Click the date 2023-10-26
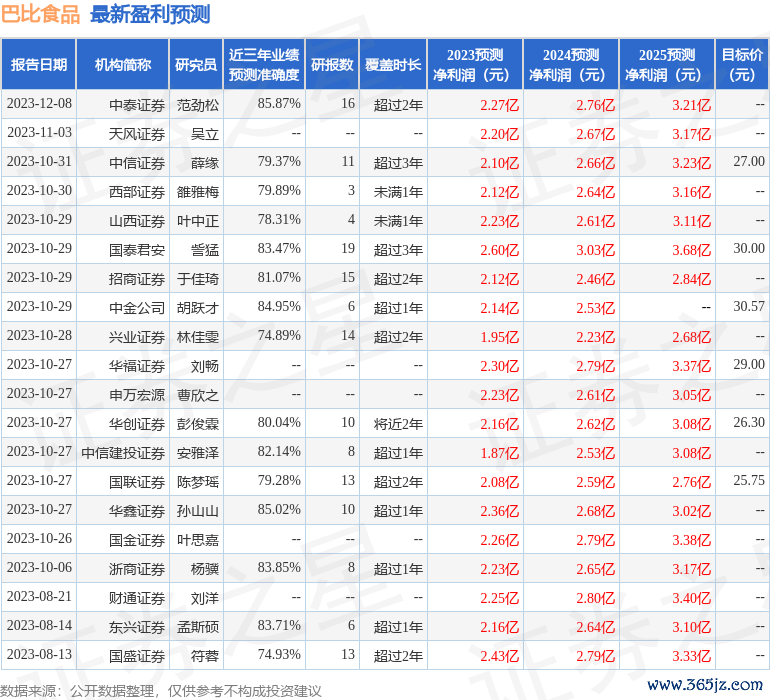Image resolution: width=770 pixels, height=700 pixels. (x=39, y=538)
